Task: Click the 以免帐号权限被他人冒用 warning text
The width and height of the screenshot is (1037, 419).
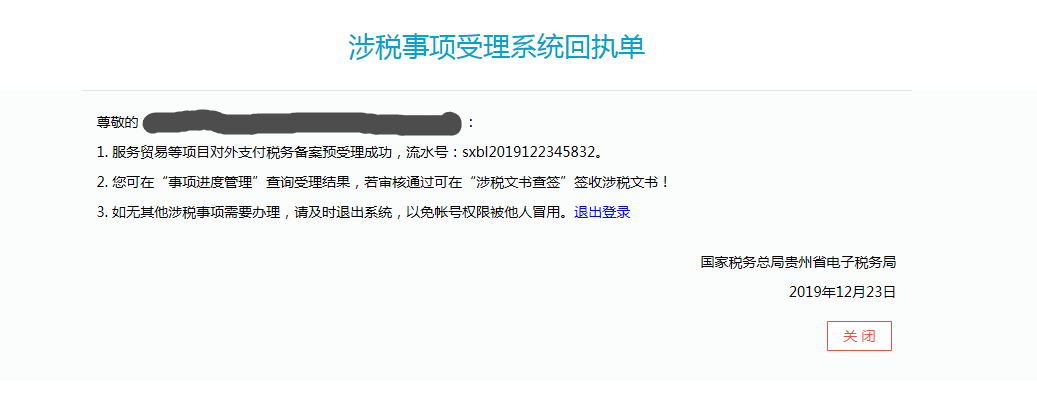Action: click(483, 212)
